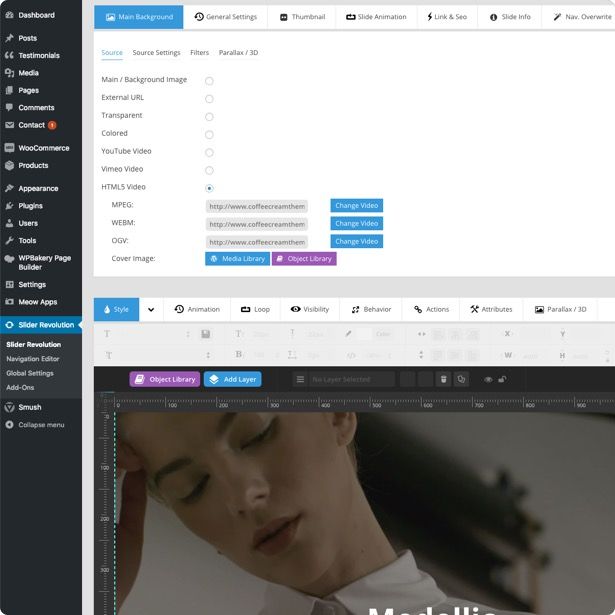
Task: Select the YouTube Video source option
Action: pos(209,152)
